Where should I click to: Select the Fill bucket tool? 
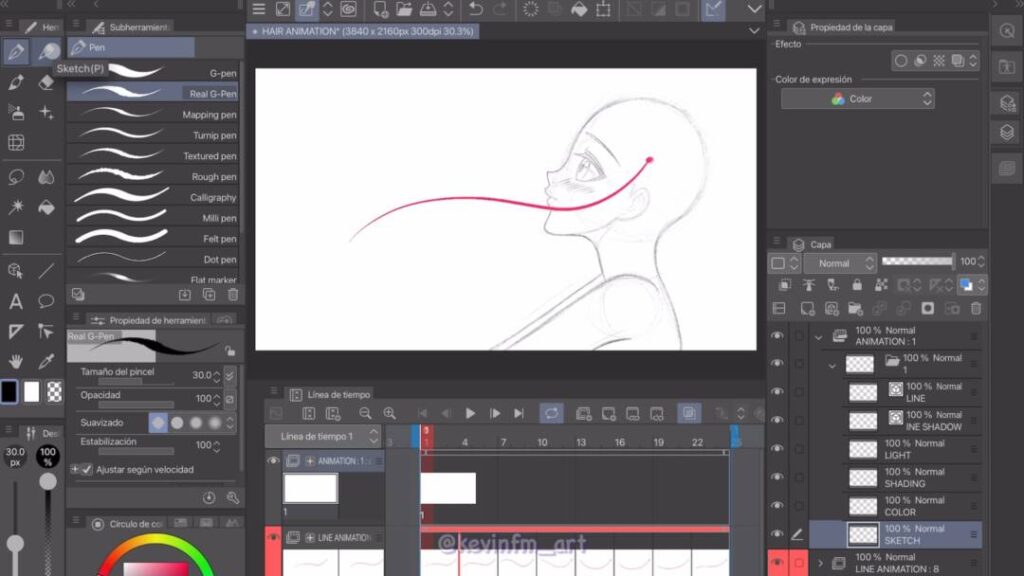[46, 208]
